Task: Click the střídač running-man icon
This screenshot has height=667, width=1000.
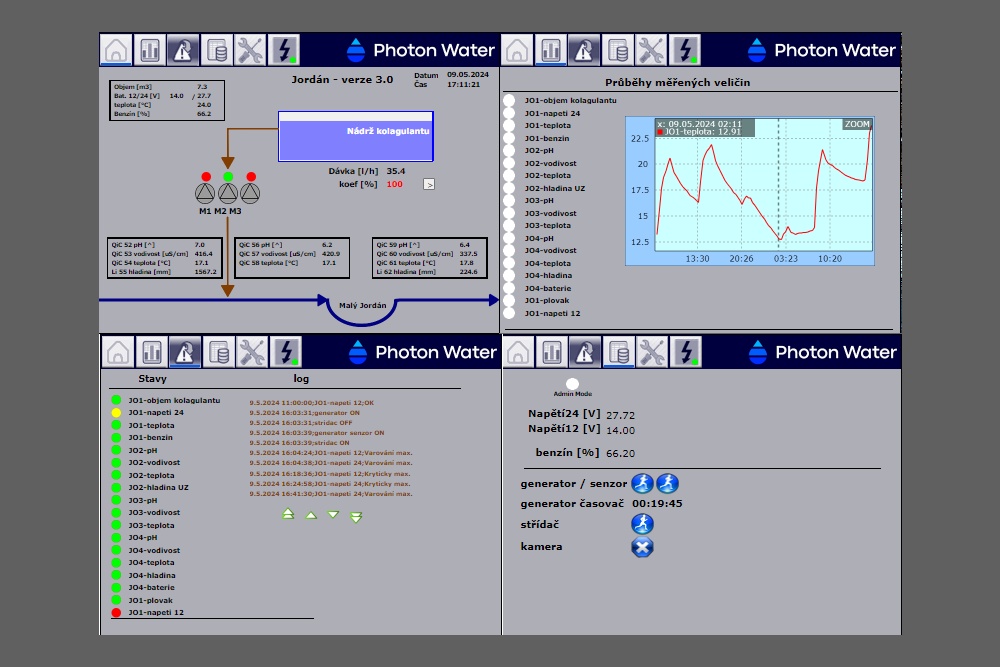Action: pyautogui.click(x=642, y=524)
